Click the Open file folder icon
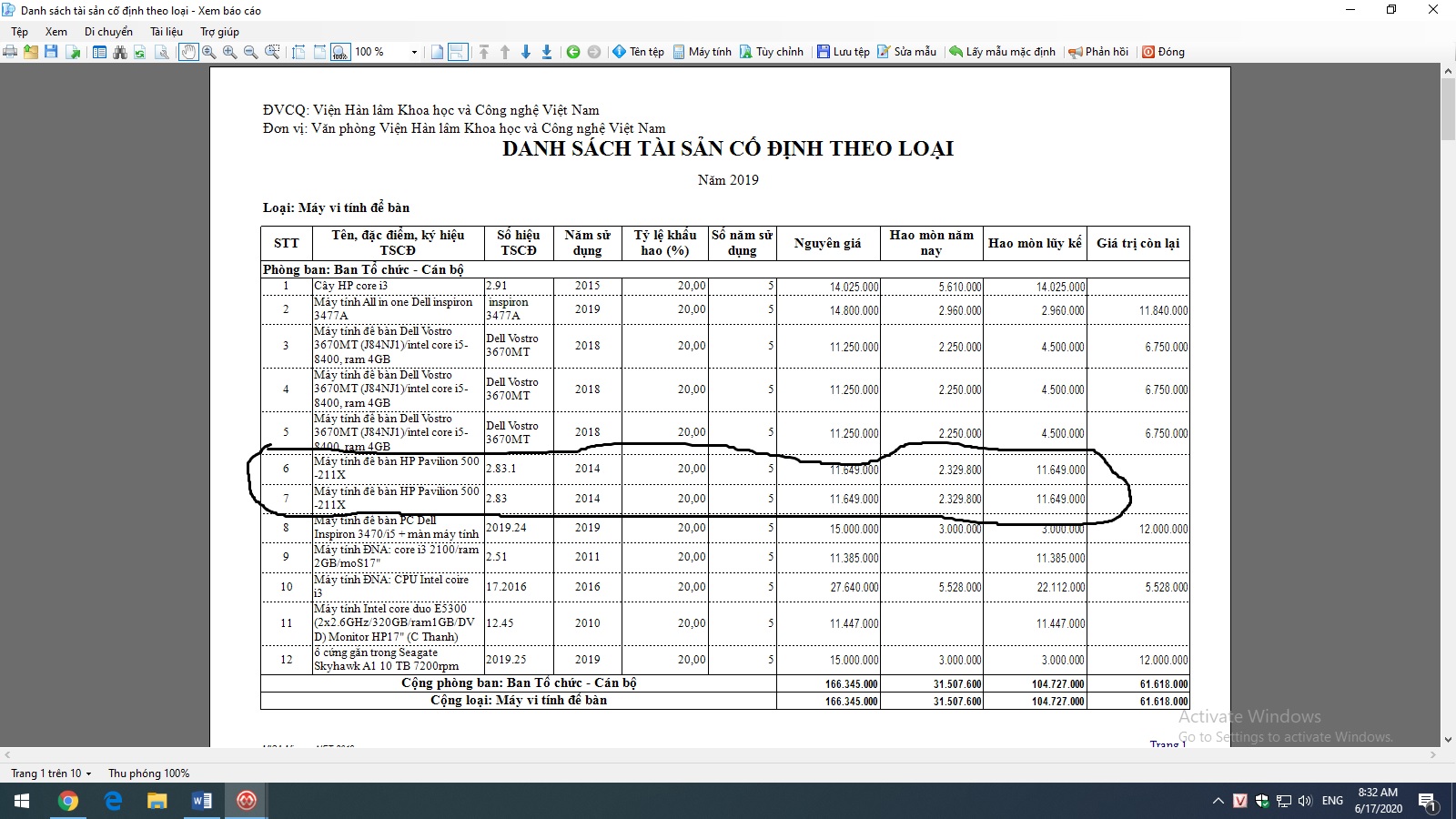The image size is (1456, 819). click(31, 52)
